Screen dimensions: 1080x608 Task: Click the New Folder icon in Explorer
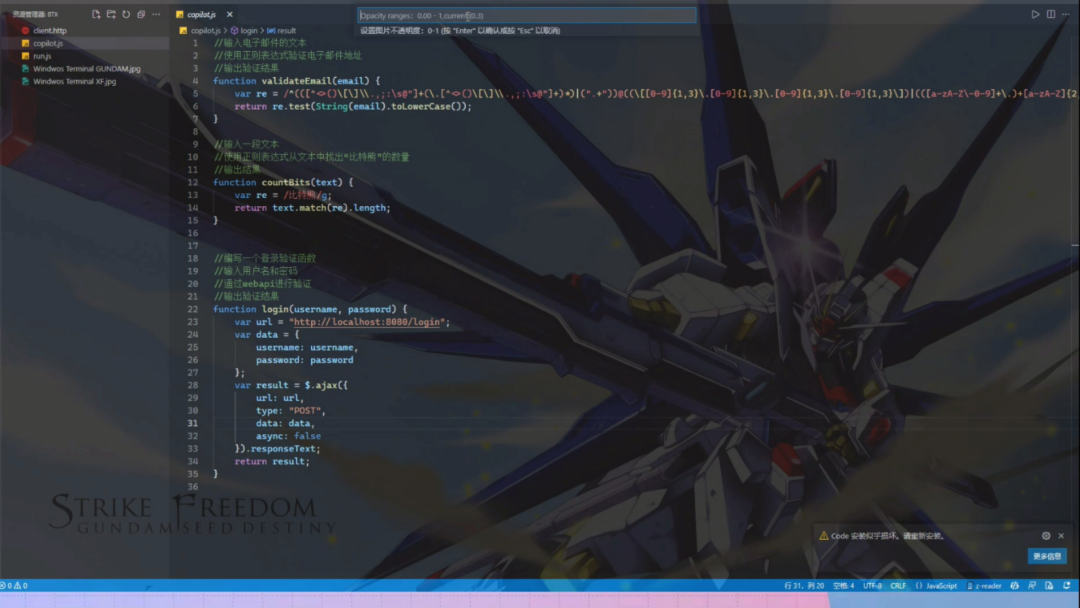(111, 14)
